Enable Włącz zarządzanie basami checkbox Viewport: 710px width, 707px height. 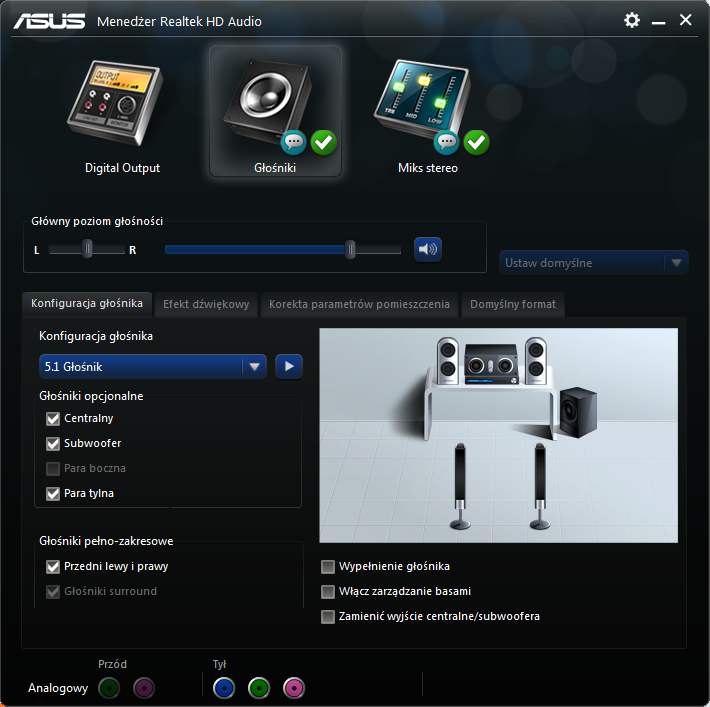(328, 592)
